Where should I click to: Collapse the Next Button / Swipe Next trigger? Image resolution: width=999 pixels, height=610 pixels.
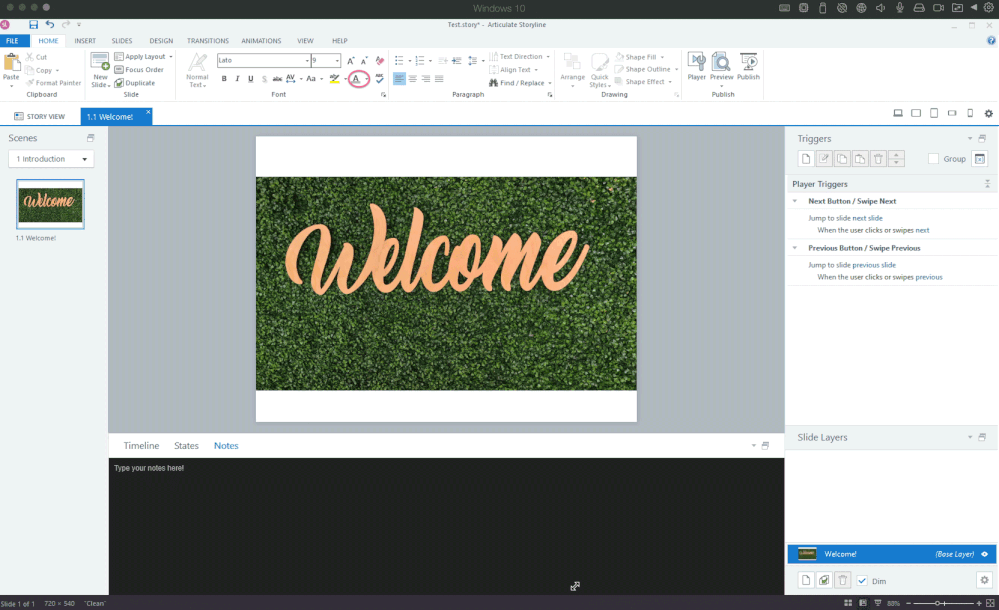click(795, 201)
